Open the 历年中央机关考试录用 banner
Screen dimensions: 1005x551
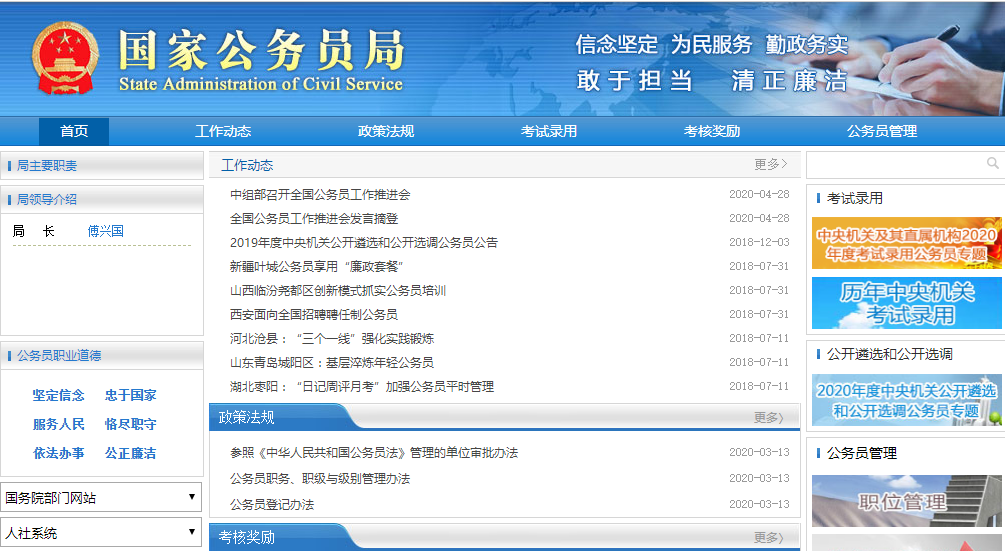(x=906, y=303)
